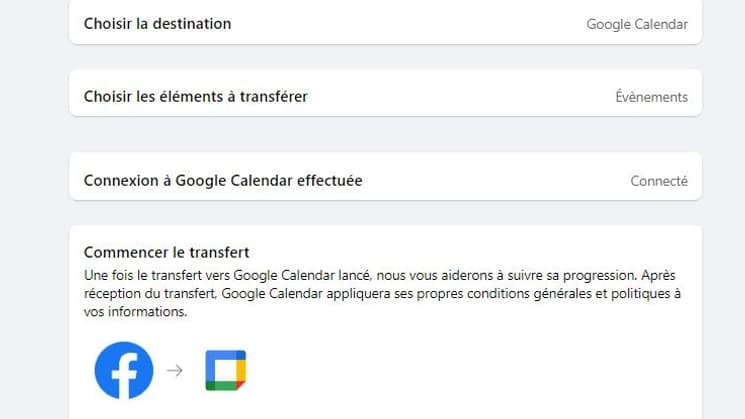This screenshot has width=745, height=419.
Task: Change the Google Calendar destination value
Action: [x=637, y=24]
